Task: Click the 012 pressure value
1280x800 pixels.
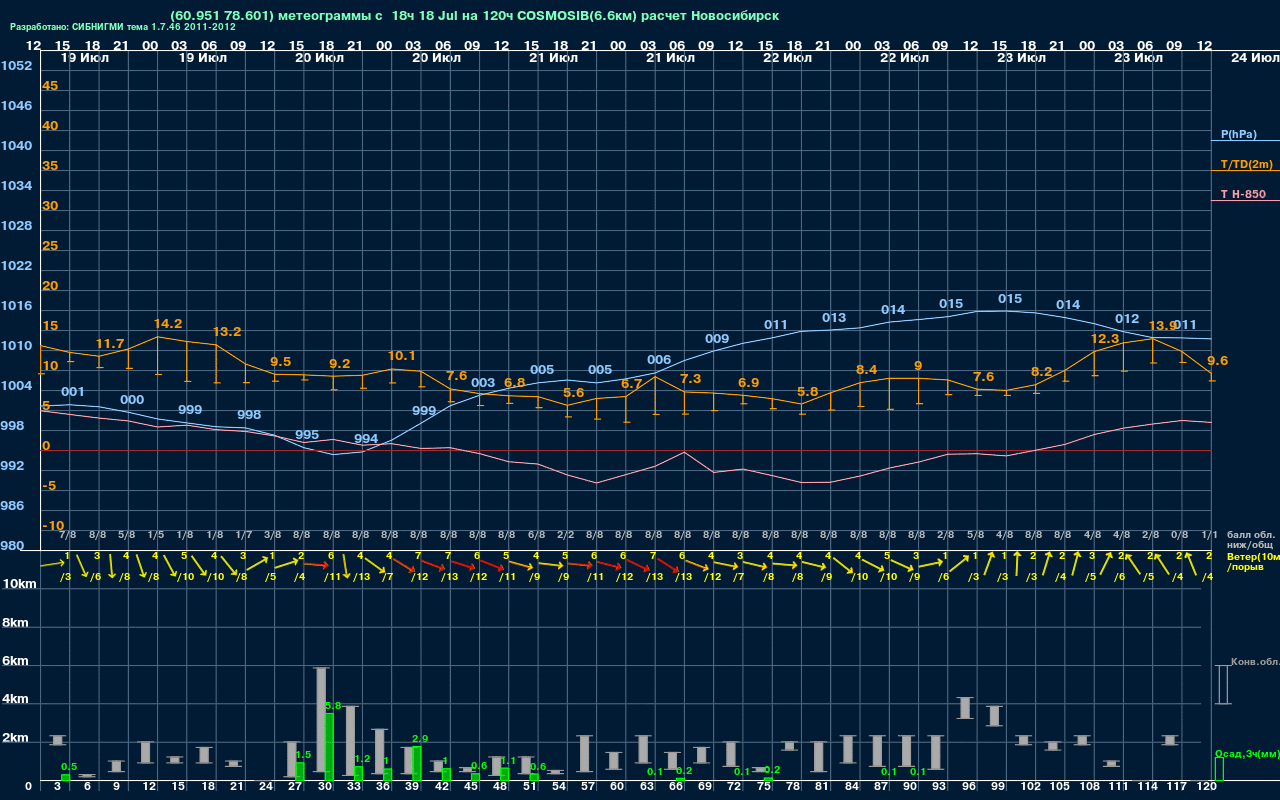Action: click(x=1127, y=319)
